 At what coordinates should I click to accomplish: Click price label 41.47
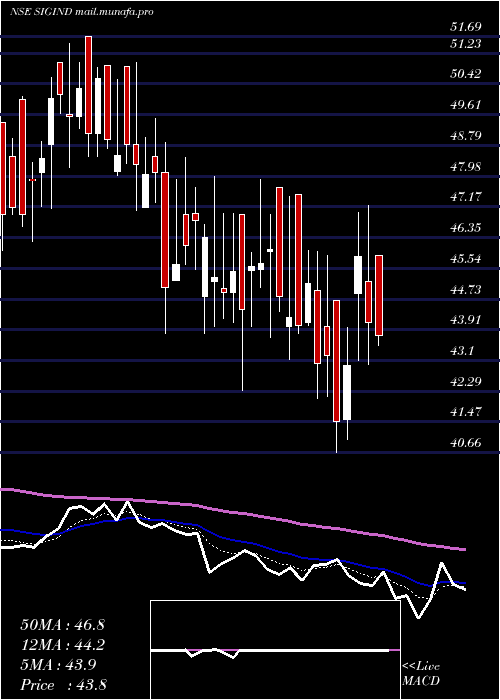(x=466, y=412)
